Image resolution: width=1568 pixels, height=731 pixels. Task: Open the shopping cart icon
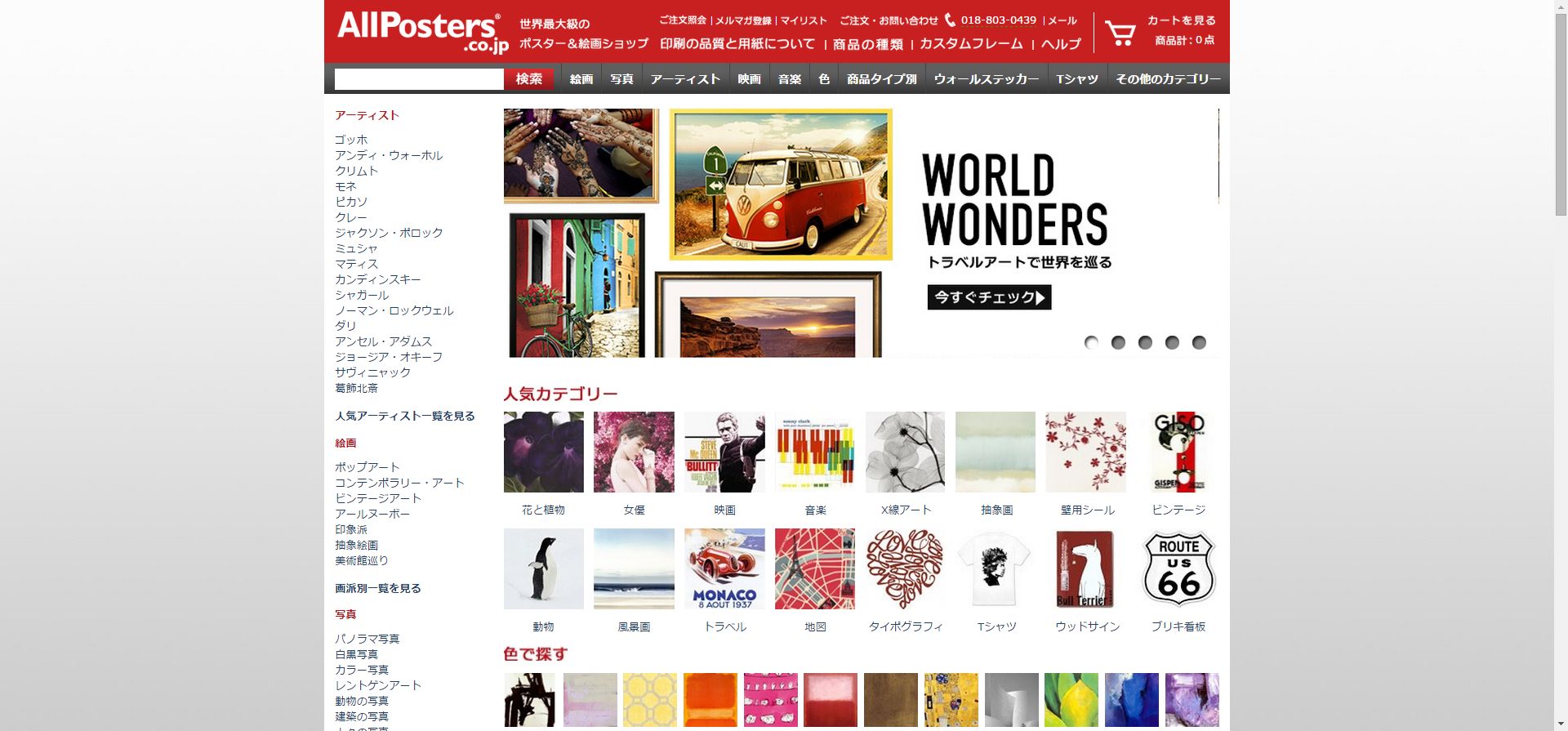coord(1120,33)
